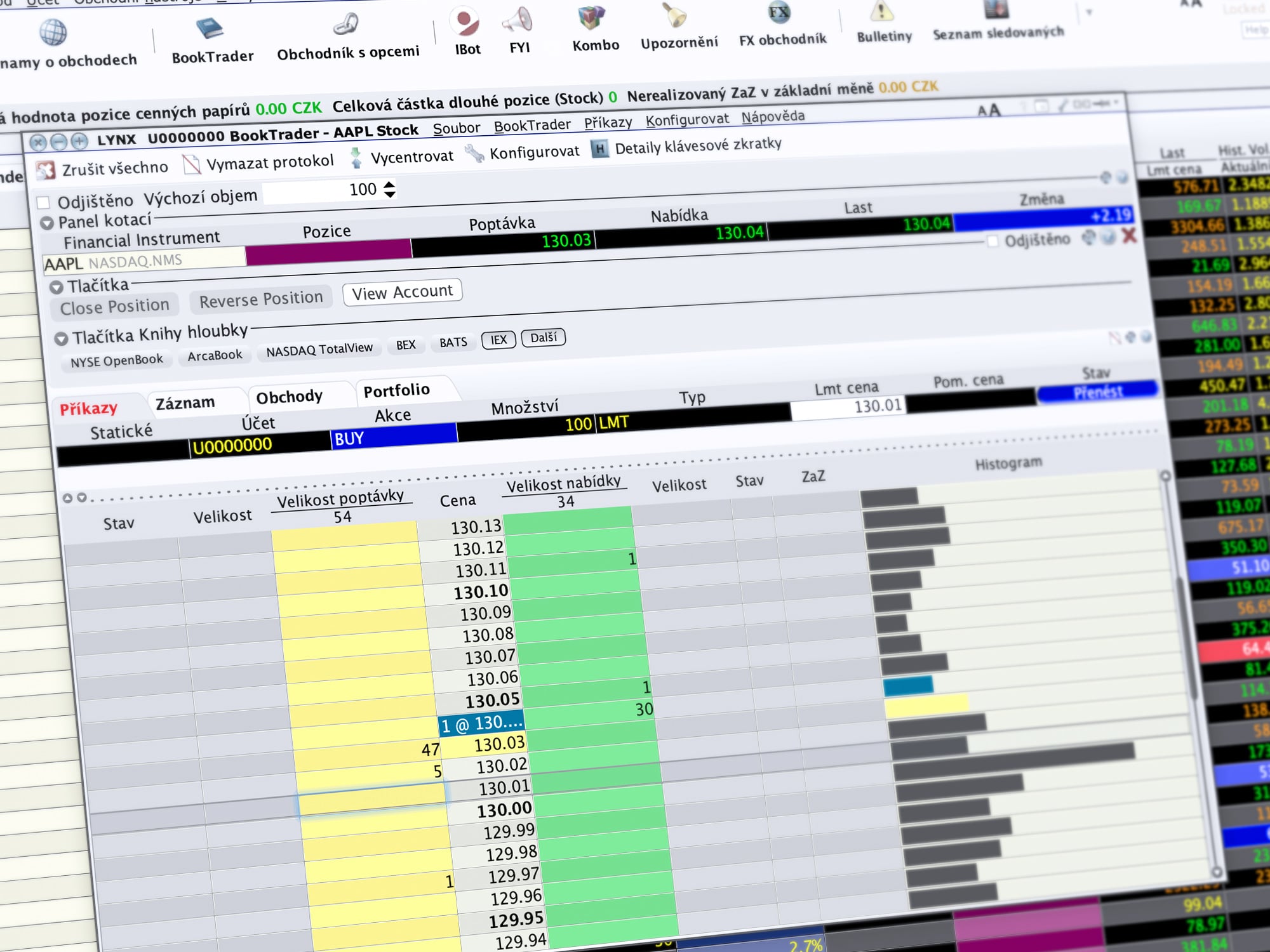Open Konfigurovat wrench in BookTrader toolbar
The height and width of the screenshot is (952, 1270).
474,154
